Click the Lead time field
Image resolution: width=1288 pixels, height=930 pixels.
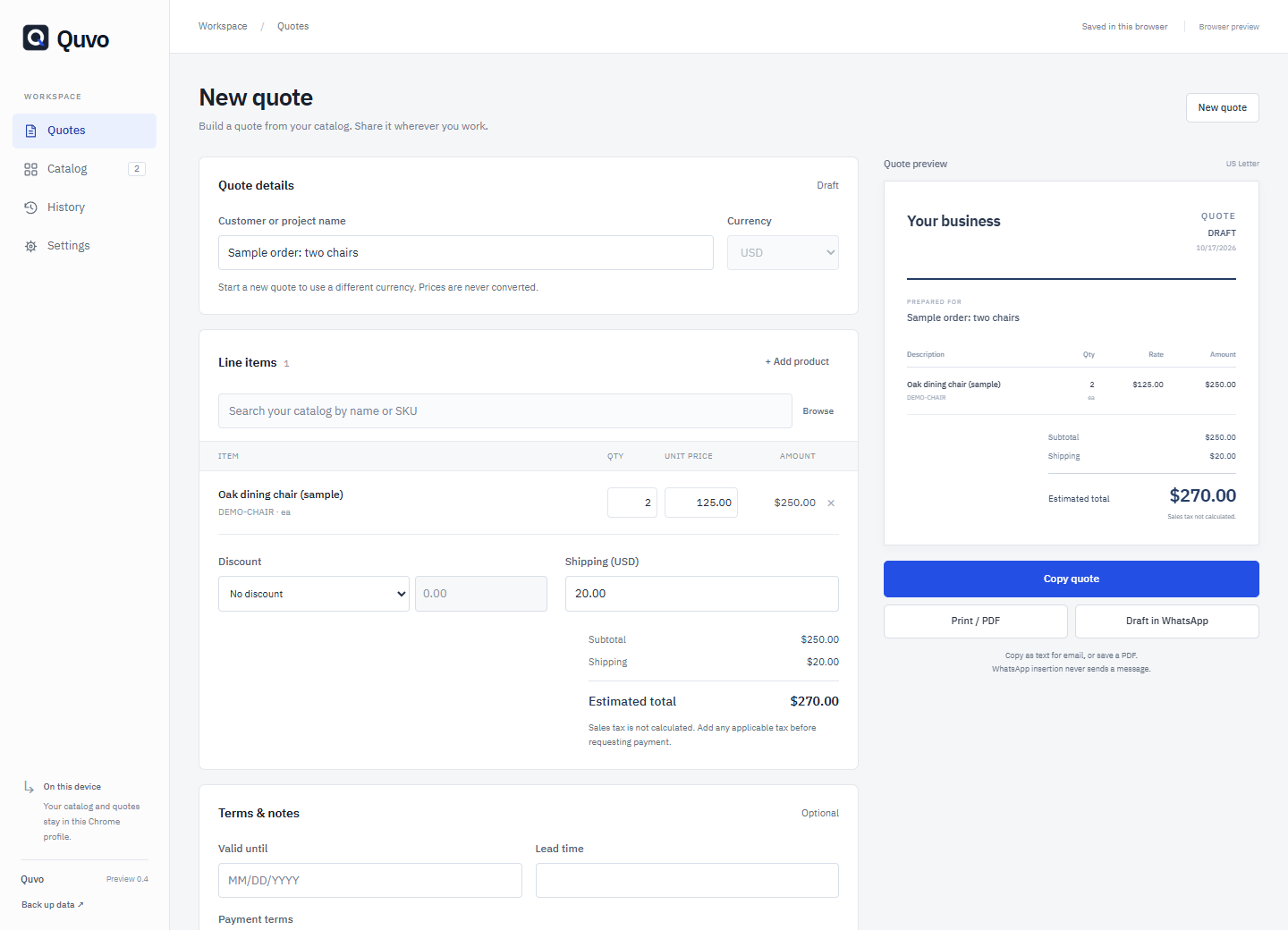[687, 881]
